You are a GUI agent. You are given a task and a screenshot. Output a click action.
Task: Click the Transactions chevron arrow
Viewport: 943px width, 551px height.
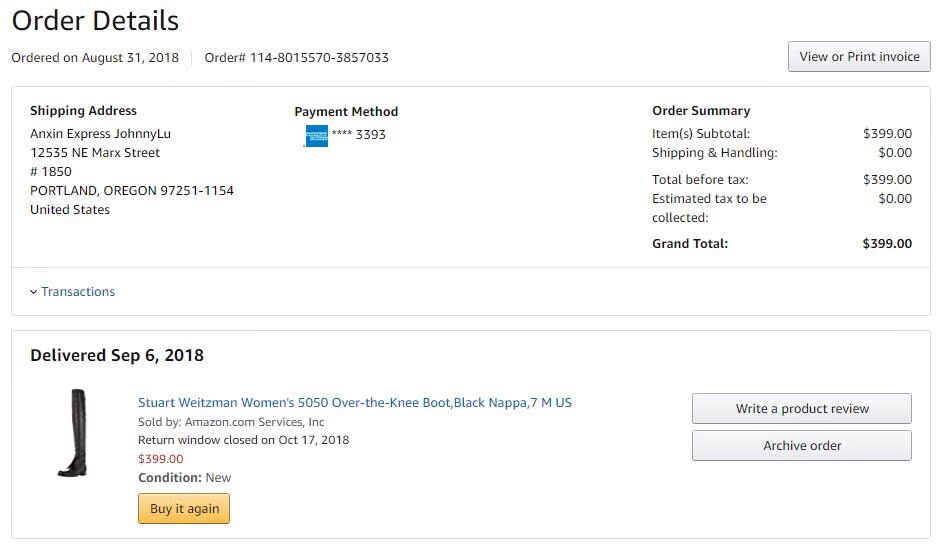[x=33, y=292]
